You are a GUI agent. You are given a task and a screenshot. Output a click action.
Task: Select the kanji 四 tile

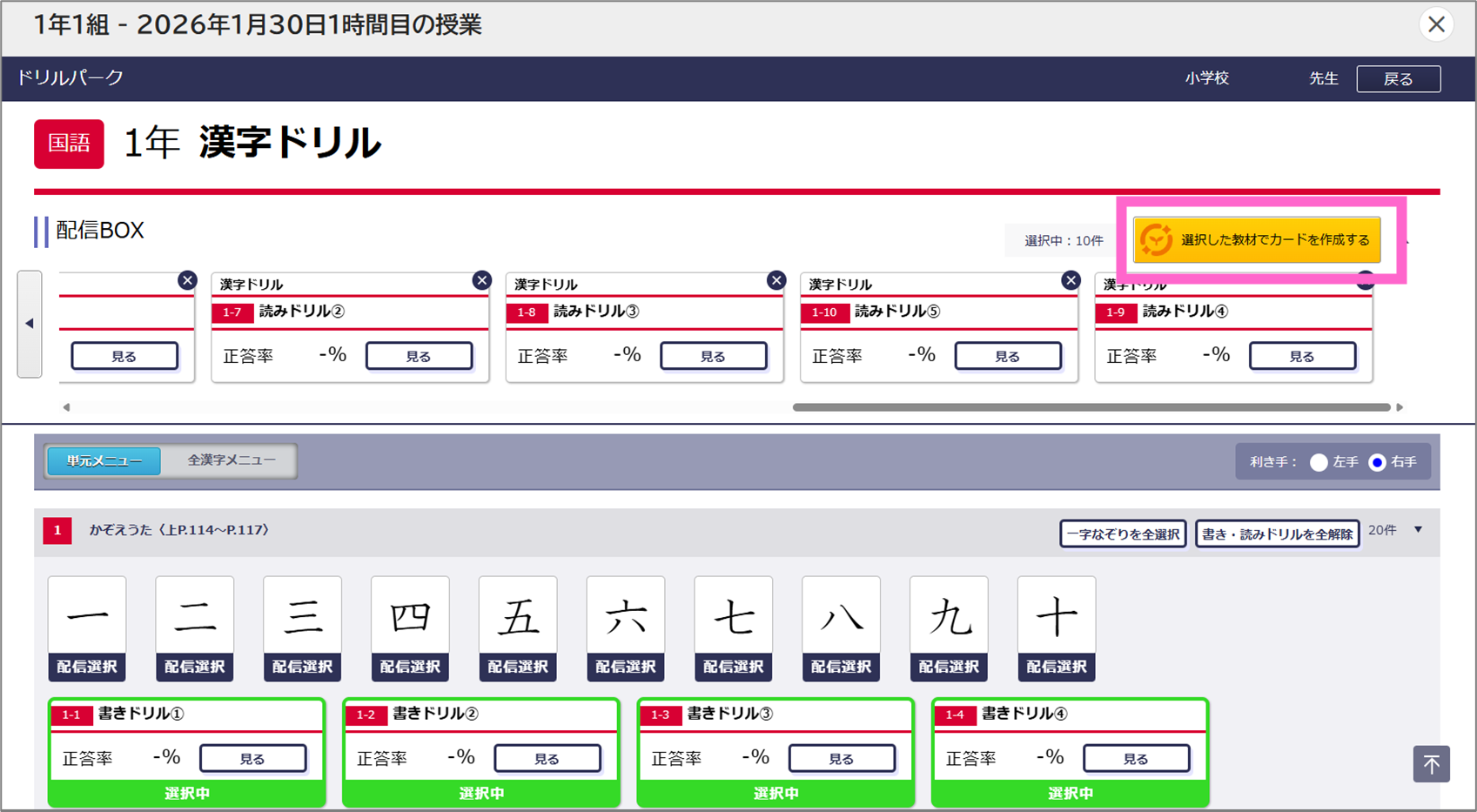410,617
